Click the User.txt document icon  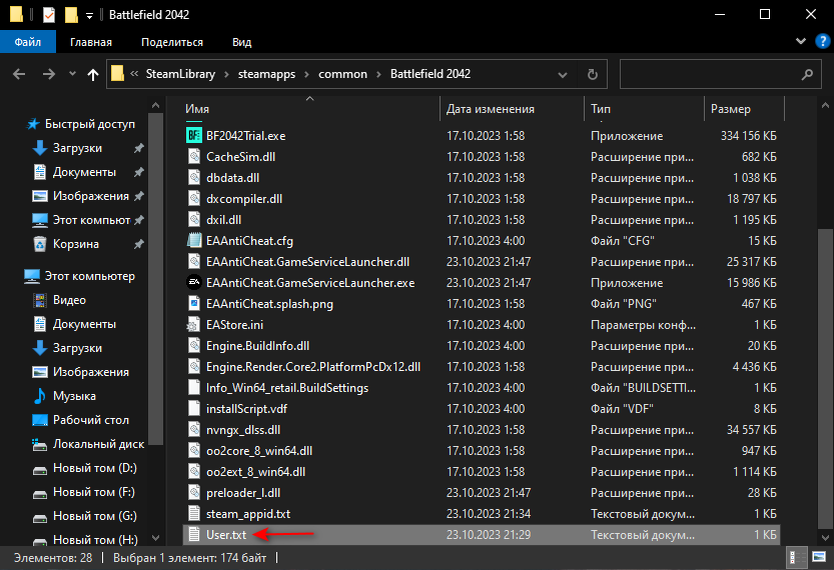click(x=194, y=534)
